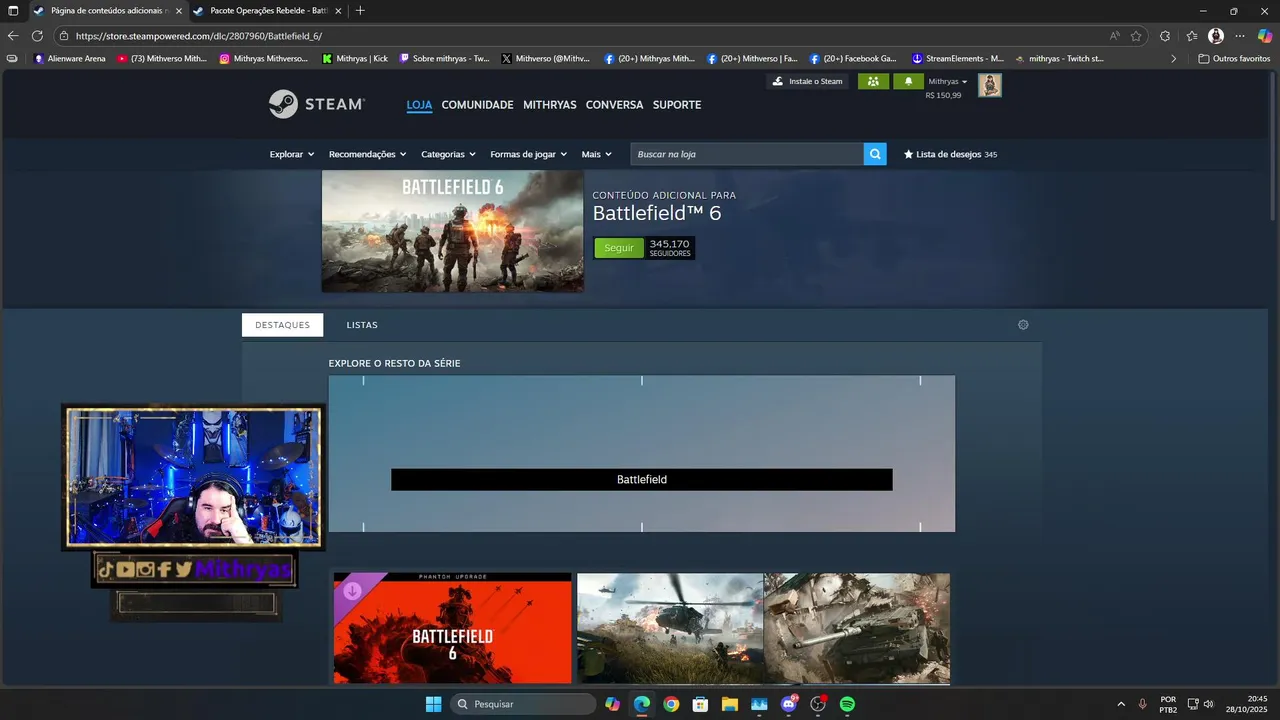Open Lista de desejos link
The width and height of the screenshot is (1280, 720).
pos(950,154)
